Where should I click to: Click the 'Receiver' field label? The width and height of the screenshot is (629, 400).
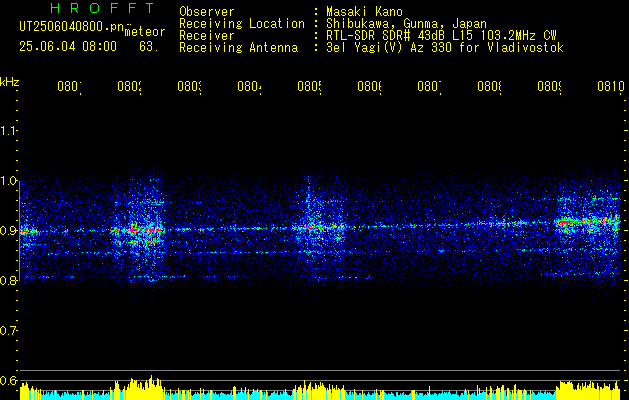[207, 36]
